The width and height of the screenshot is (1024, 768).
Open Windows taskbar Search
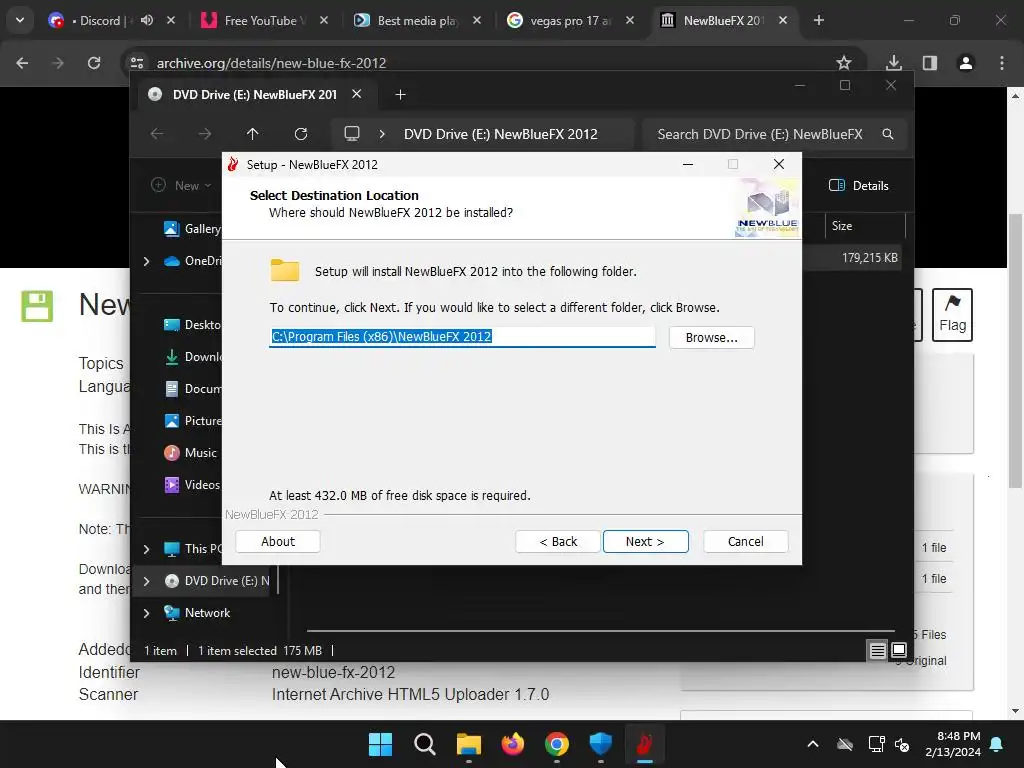point(424,744)
